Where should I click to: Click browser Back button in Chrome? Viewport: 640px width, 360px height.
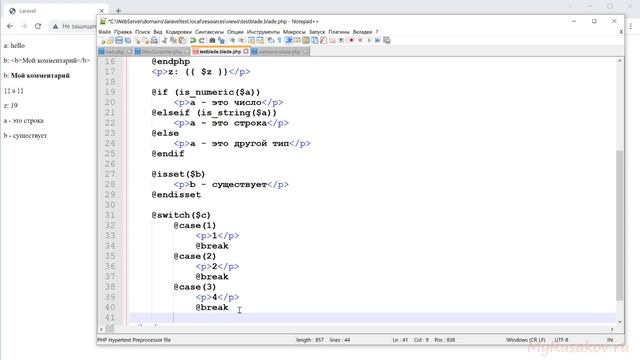point(10,26)
